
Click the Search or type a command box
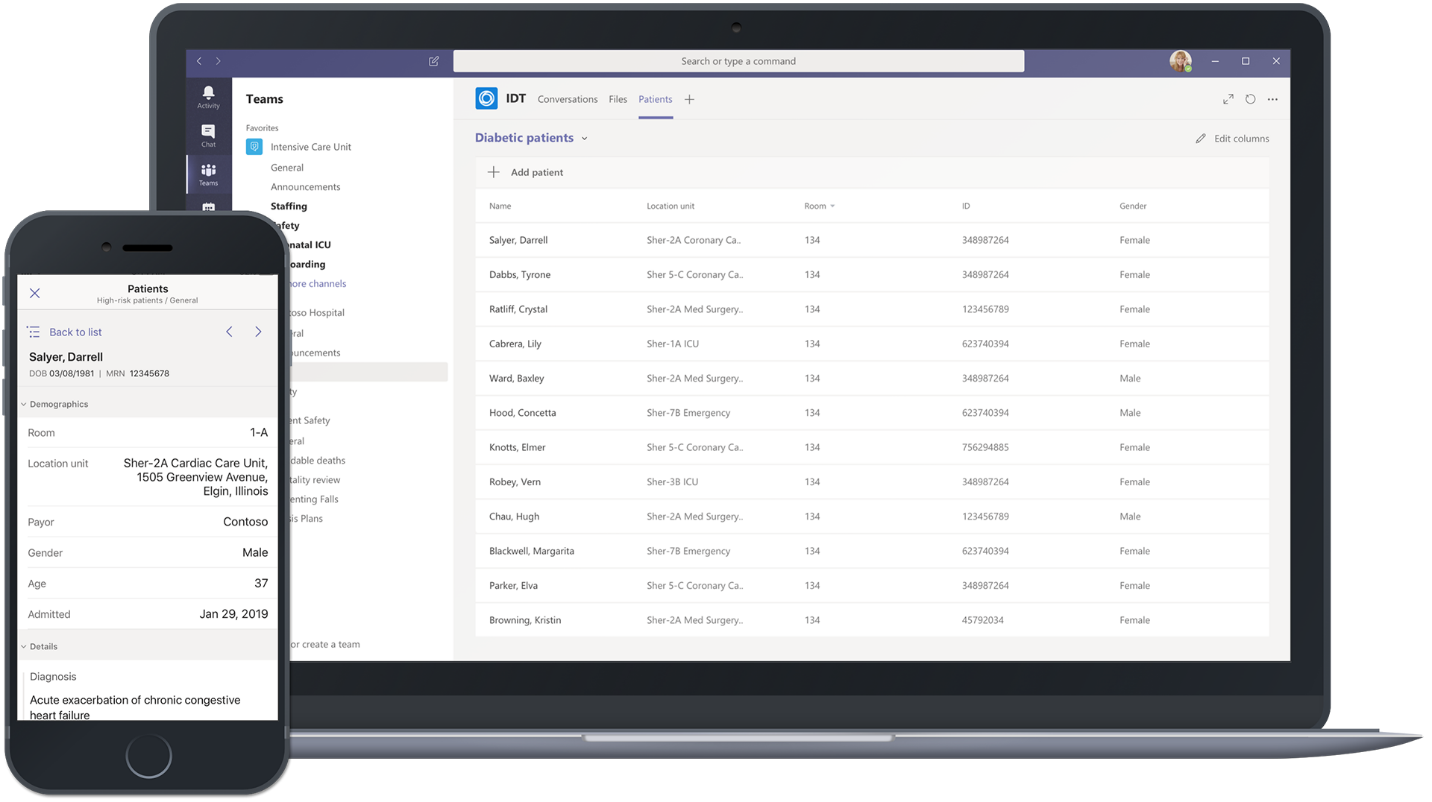[x=738, y=61]
